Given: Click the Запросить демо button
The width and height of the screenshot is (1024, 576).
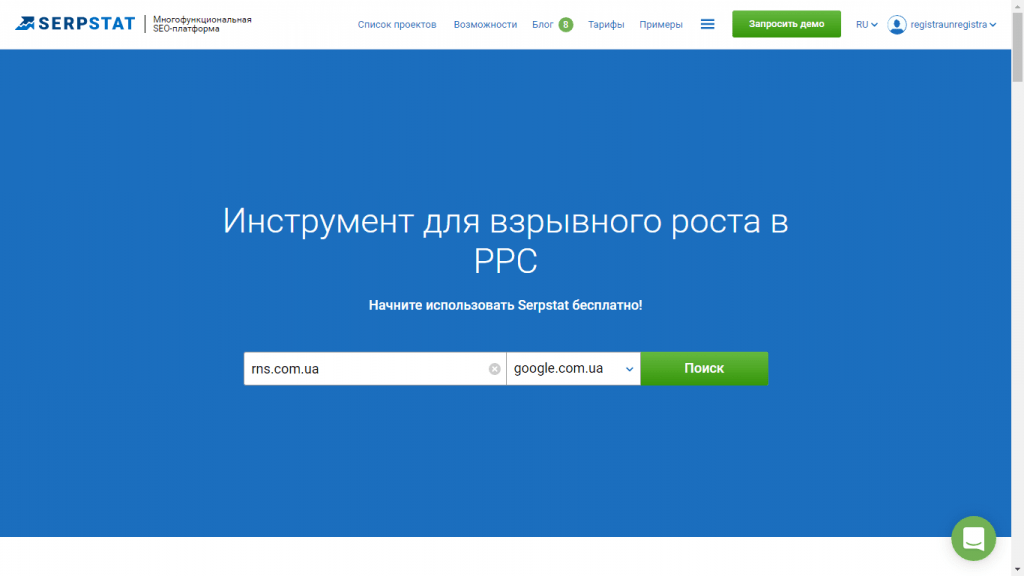Looking at the screenshot, I should coord(786,24).
